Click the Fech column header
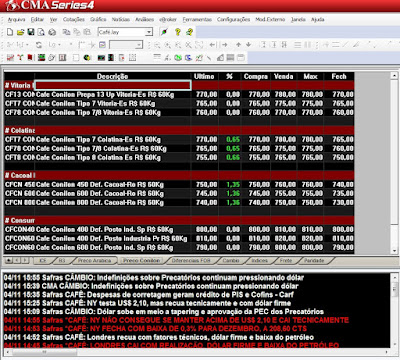Screen dimensions: 400x360 click(339, 76)
